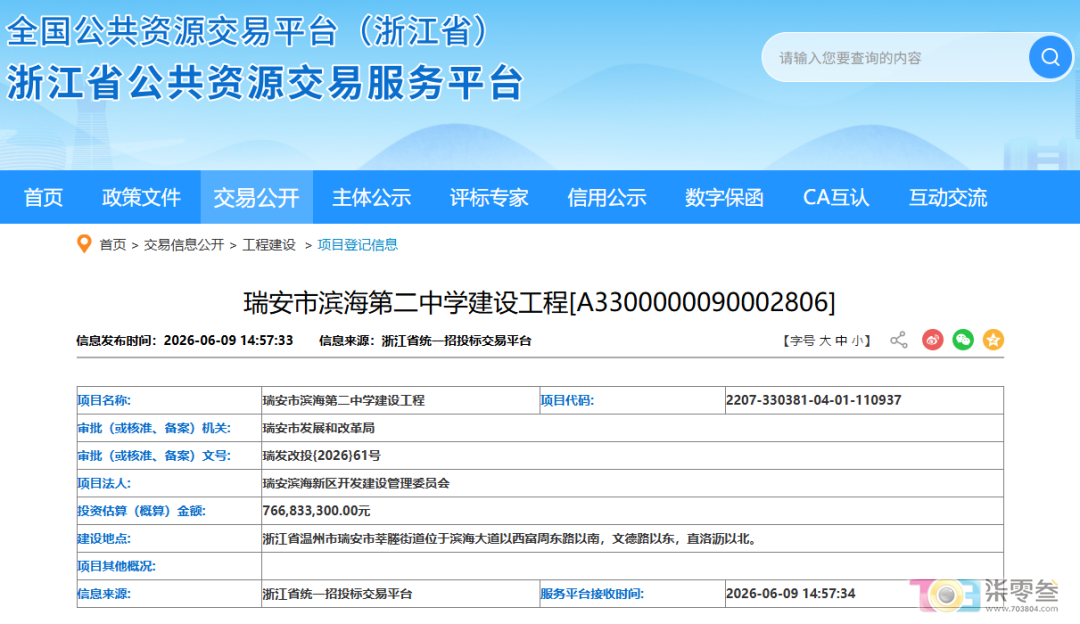Image resolution: width=1080 pixels, height=624 pixels.
Task: Select the 交易公开 navigation tab
Action: coord(256,198)
